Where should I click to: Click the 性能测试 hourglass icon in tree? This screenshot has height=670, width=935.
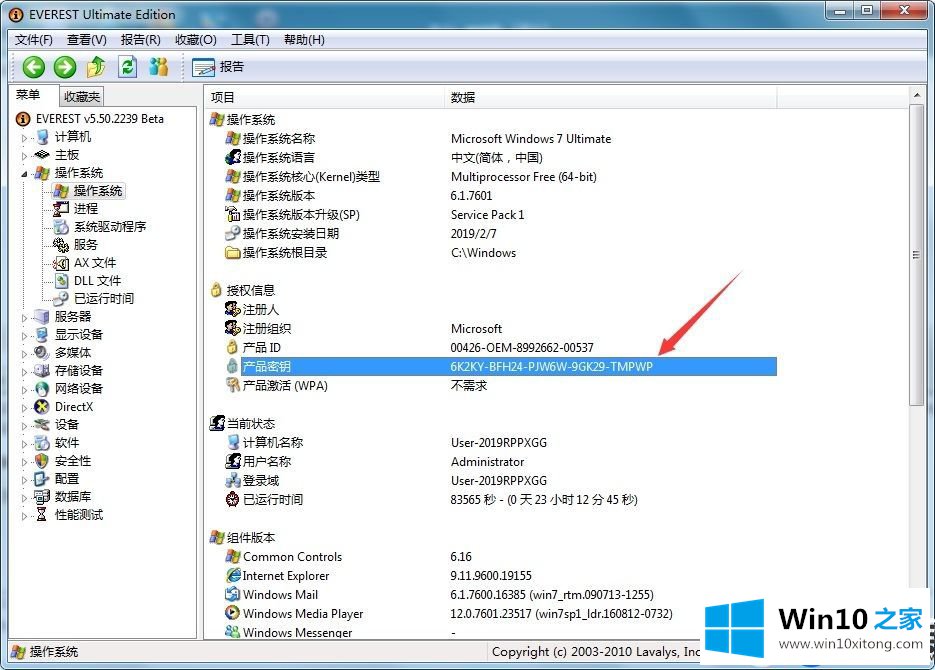[41, 514]
